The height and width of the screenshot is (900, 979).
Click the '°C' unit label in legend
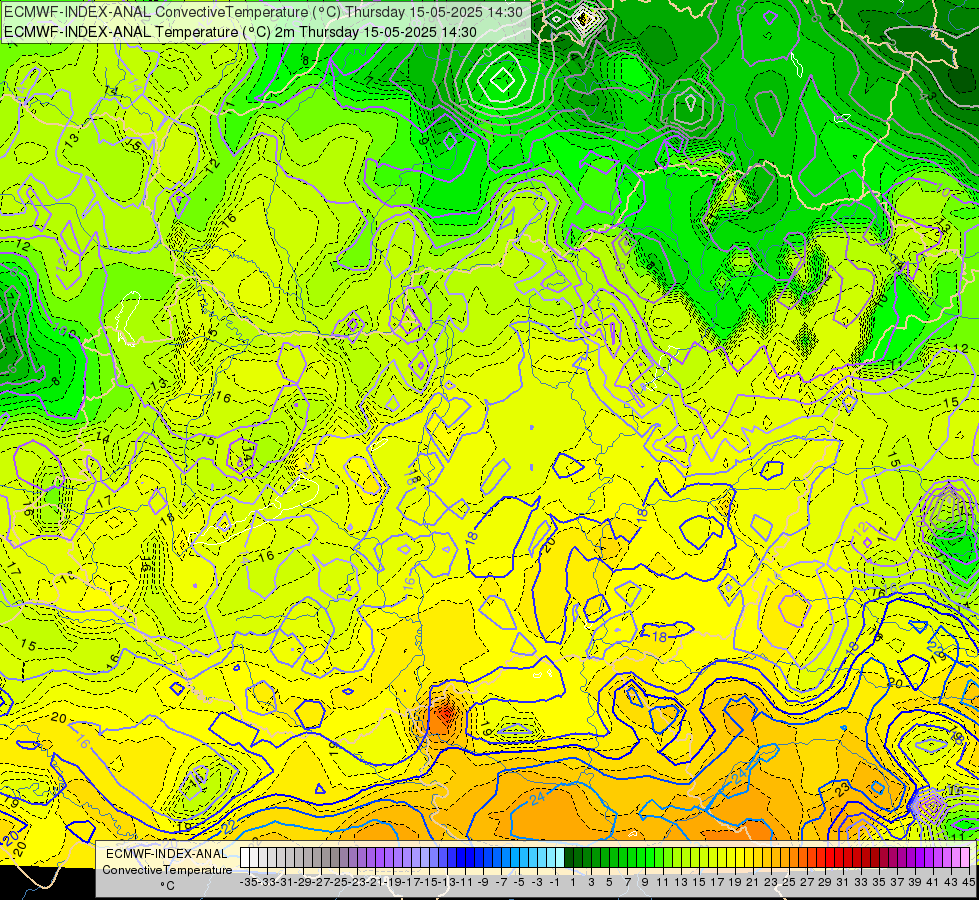pyautogui.click(x=167, y=886)
